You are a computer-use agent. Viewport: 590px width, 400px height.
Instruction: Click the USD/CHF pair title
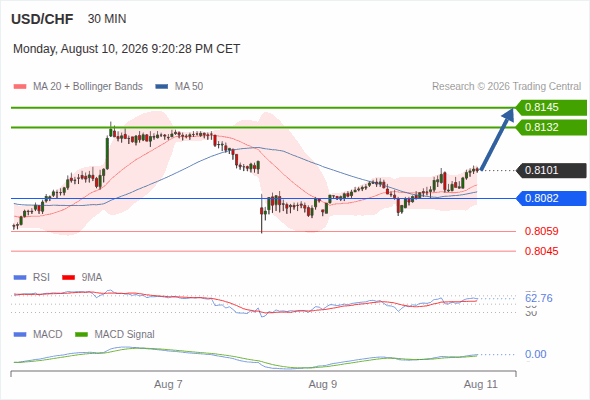tap(42, 19)
